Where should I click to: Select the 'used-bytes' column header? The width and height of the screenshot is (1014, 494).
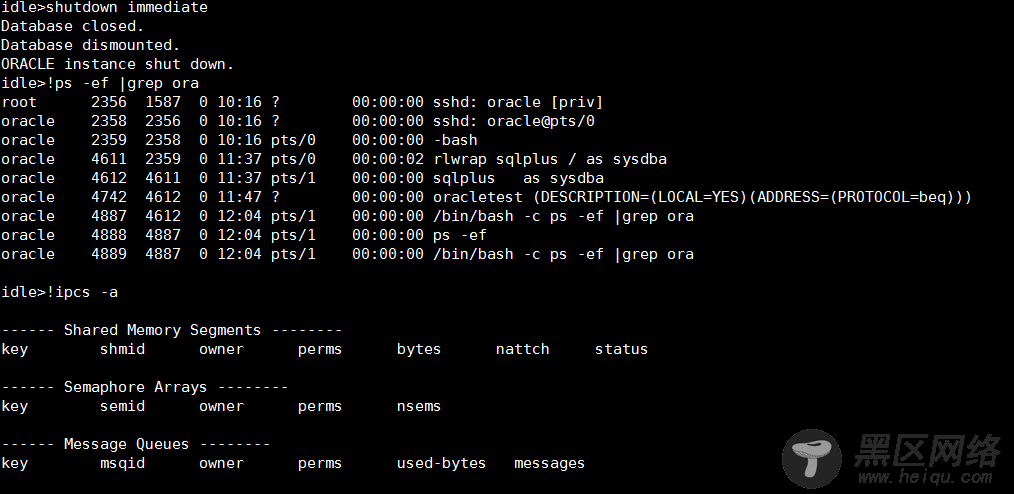coord(441,464)
